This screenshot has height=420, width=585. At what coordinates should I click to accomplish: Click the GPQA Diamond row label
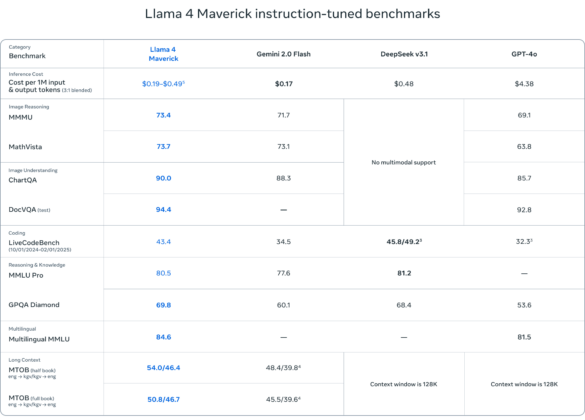click(34, 305)
